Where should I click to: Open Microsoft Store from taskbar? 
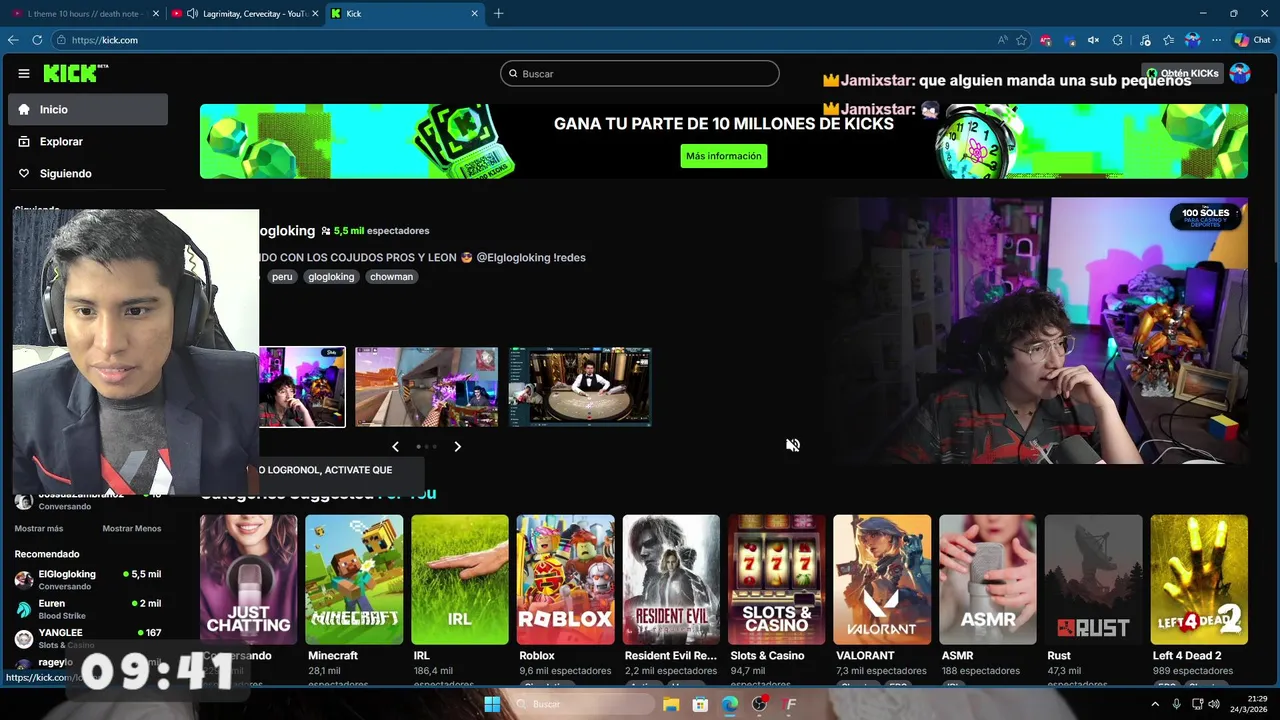click(x=700, y=704)
